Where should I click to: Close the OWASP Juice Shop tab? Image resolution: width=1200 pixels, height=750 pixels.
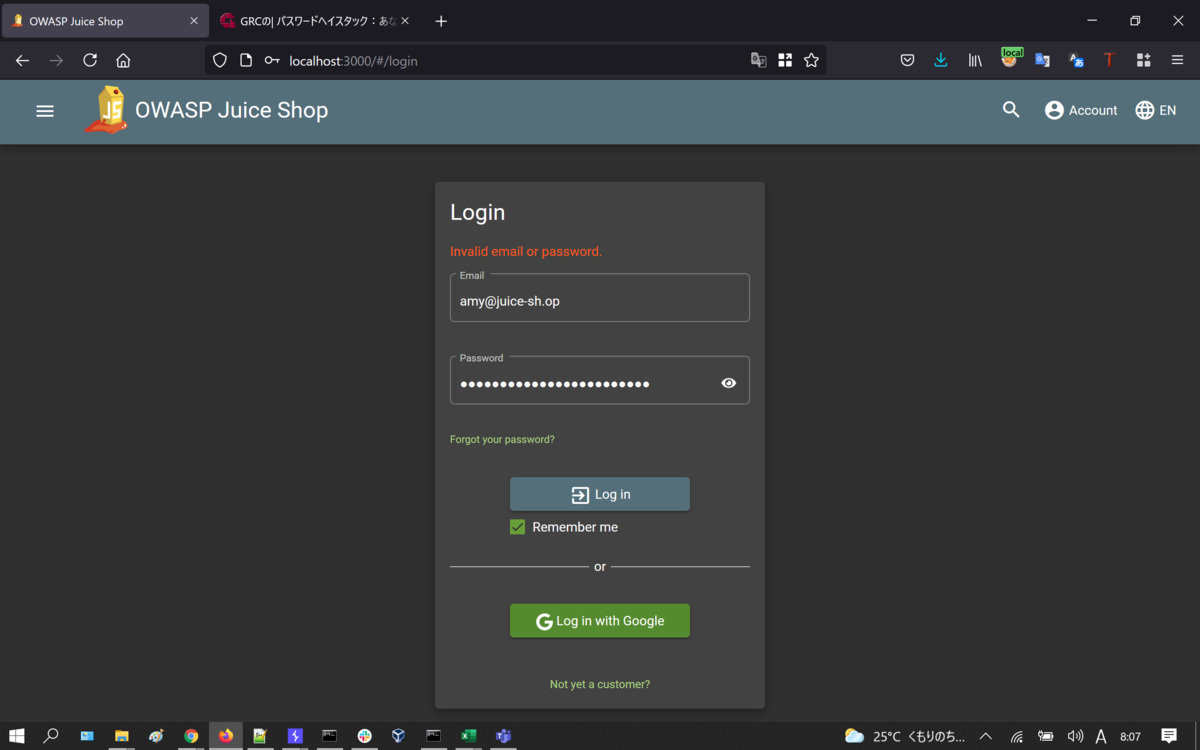(x=194, y=21)
